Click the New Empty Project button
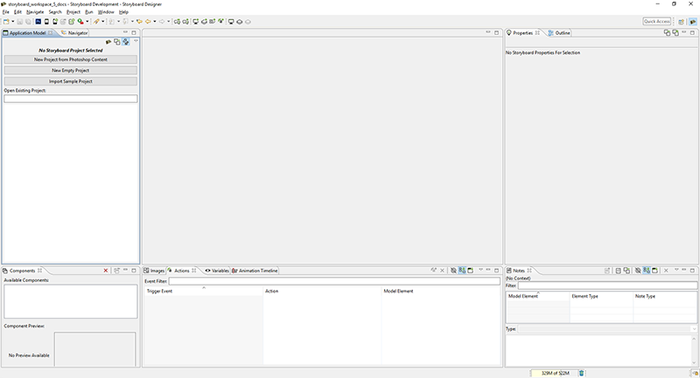The width and height of the screenshot is (700, 378). tap(71, 71)
